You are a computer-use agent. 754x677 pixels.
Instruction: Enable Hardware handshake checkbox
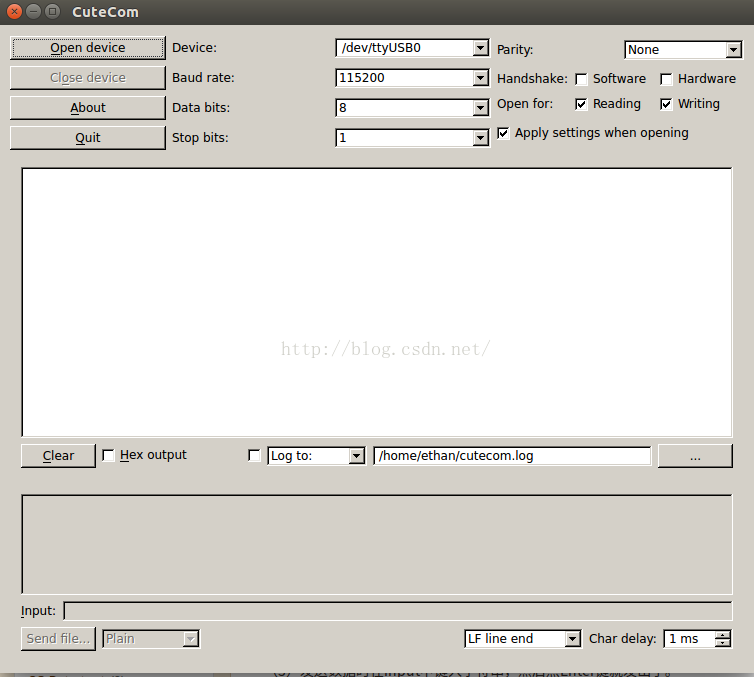[x=666, y=79]
